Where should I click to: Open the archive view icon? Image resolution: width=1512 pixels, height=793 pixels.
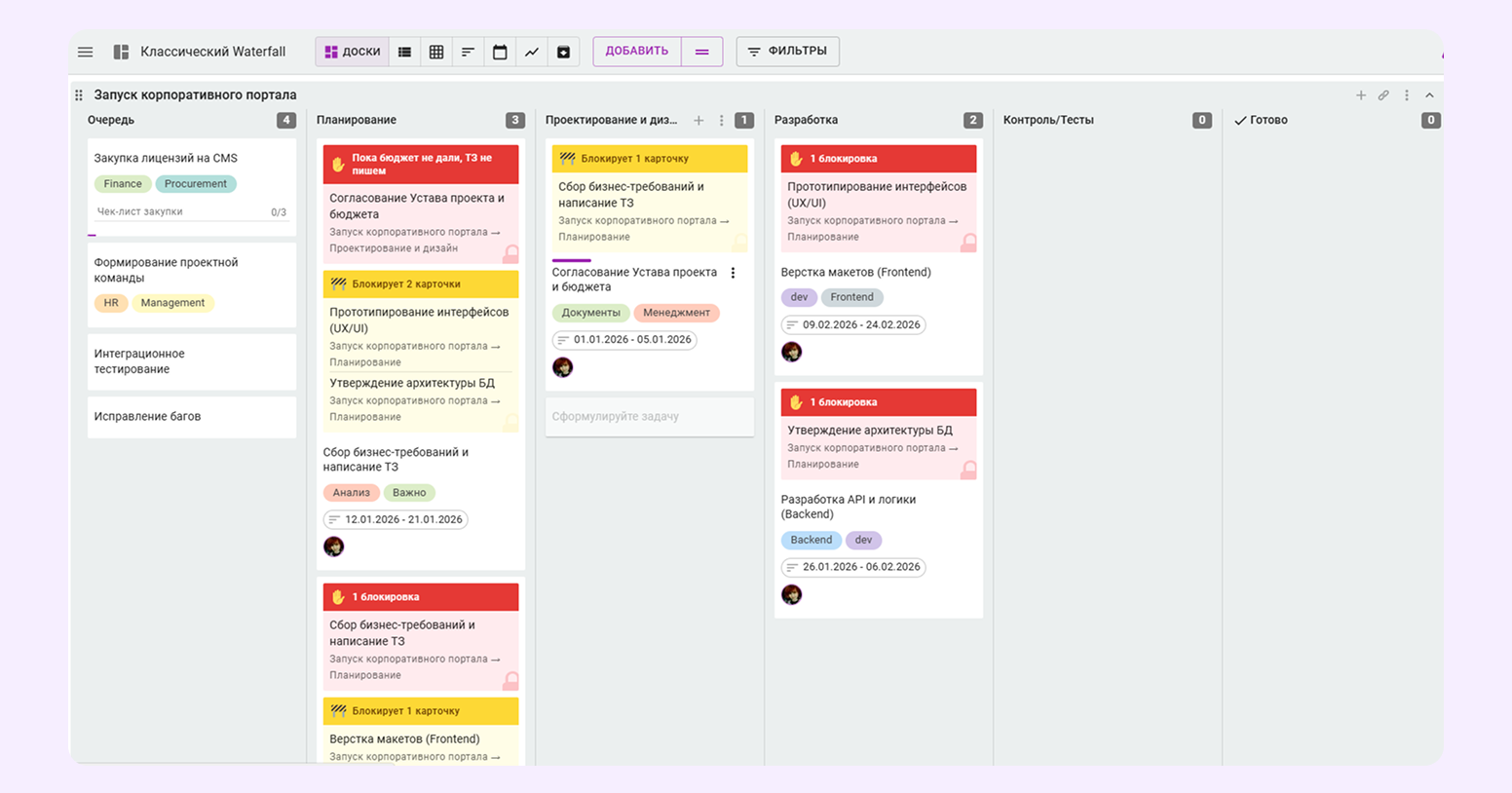coord(563,52)
